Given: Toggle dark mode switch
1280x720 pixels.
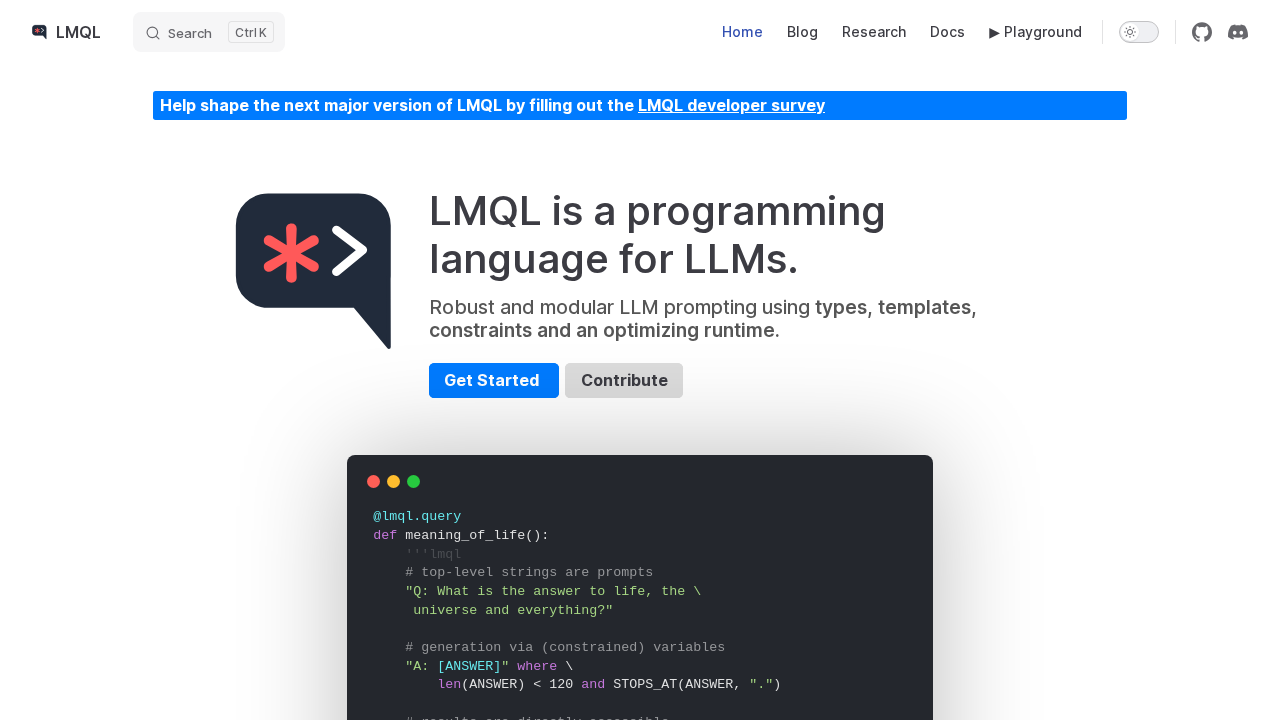Looking at the screenshot, I should point(1138,30).
